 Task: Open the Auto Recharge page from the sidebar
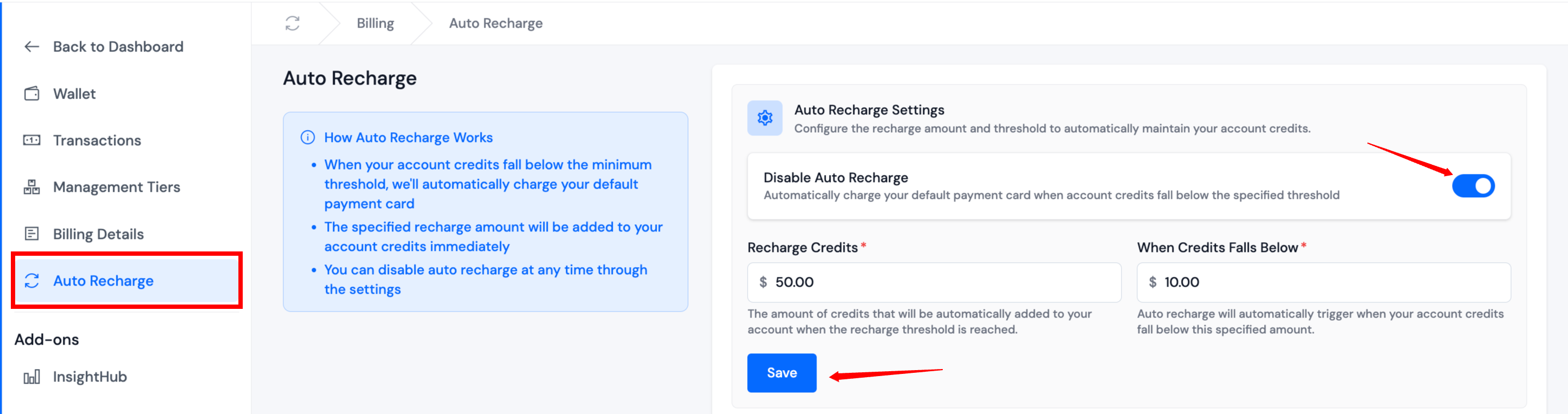point(103,281)
